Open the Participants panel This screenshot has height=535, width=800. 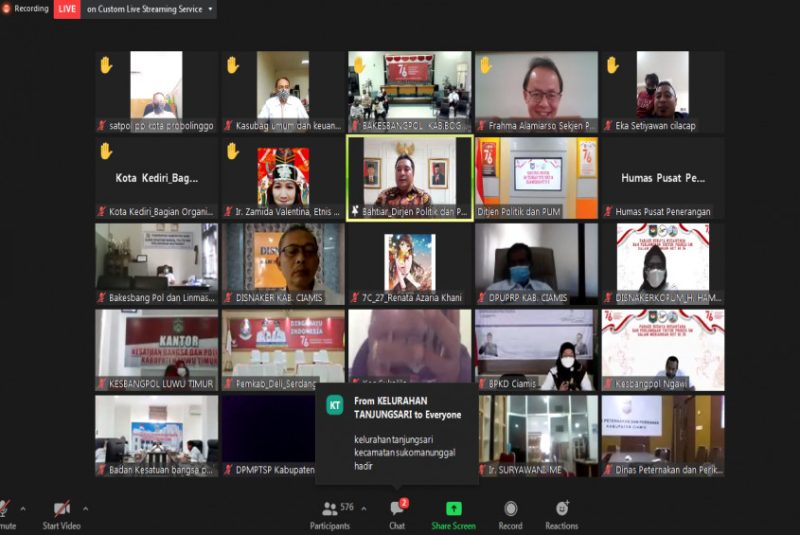point(330,515)
